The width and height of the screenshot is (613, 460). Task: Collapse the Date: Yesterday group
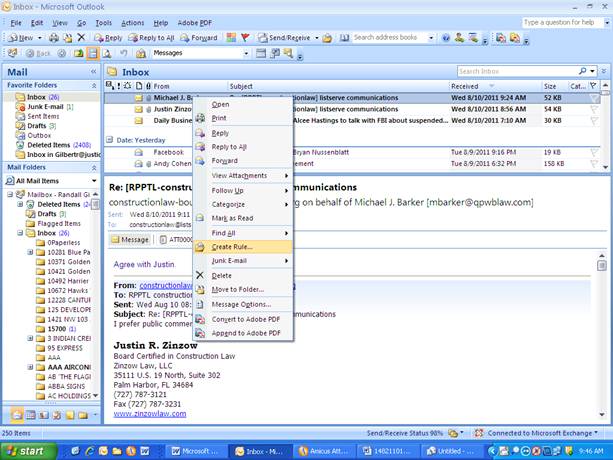click(x=109, y=140)
